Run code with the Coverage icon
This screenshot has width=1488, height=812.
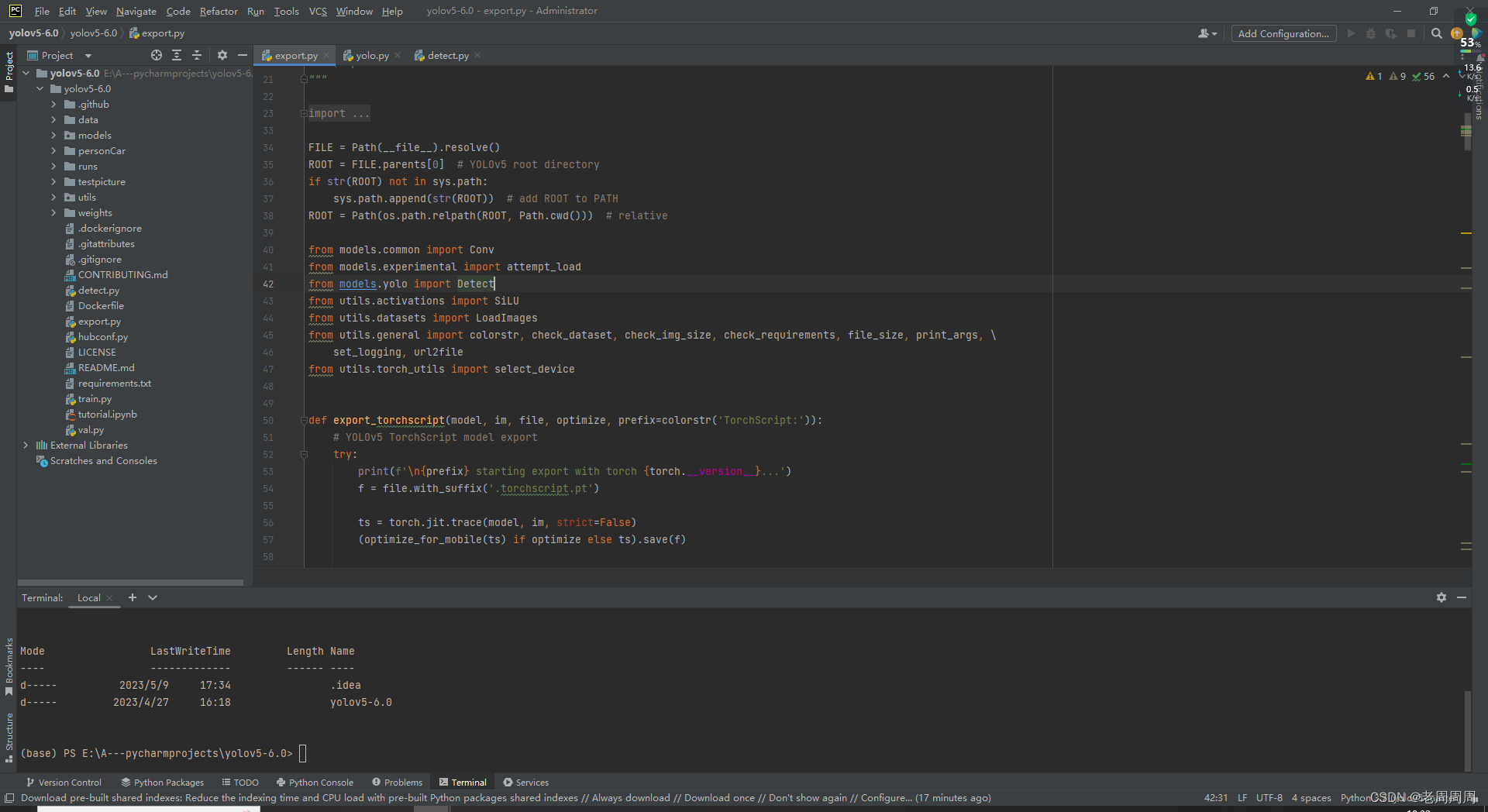[1391, 33]
